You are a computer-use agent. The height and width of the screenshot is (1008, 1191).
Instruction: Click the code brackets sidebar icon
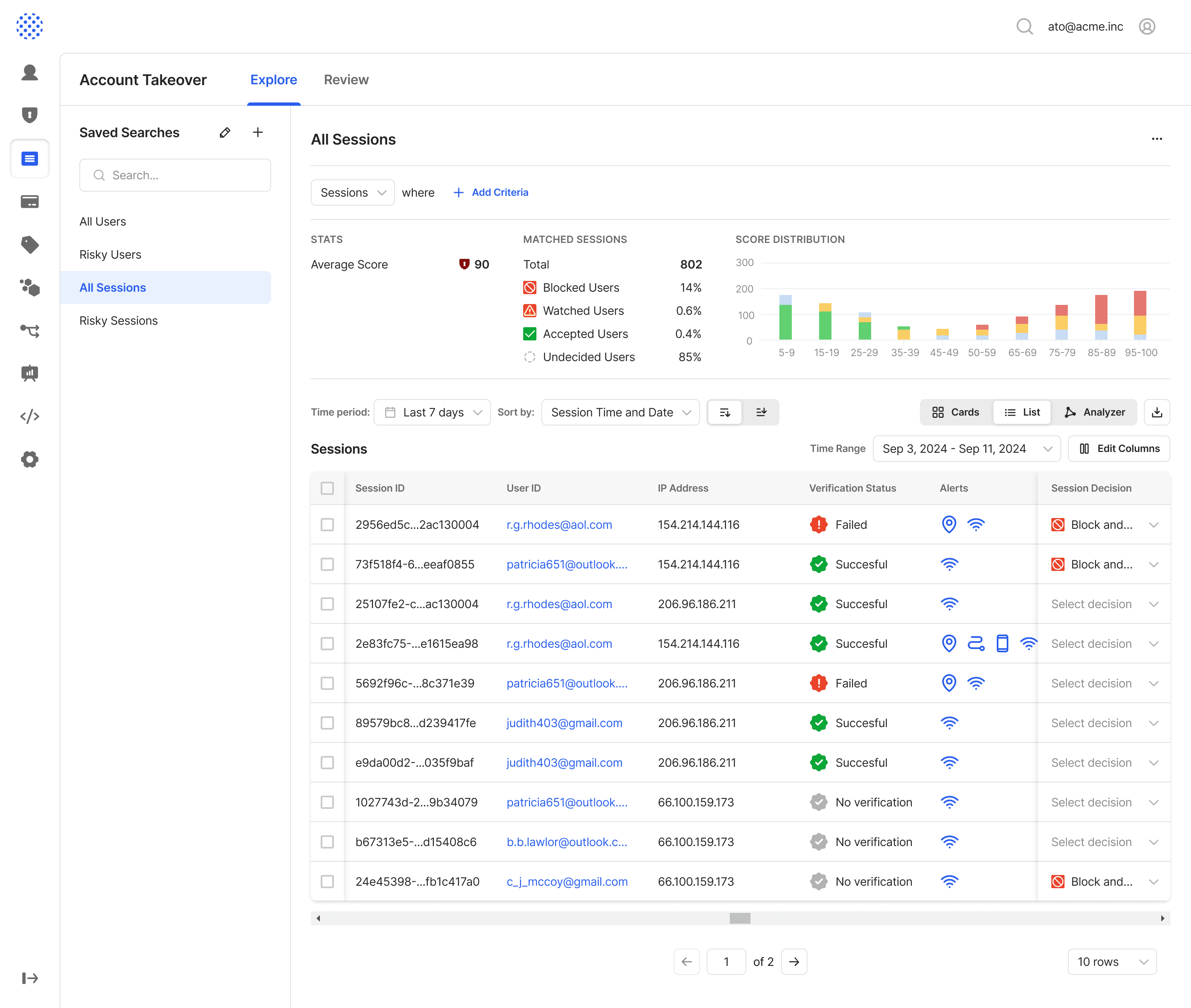tap(30, 416)
